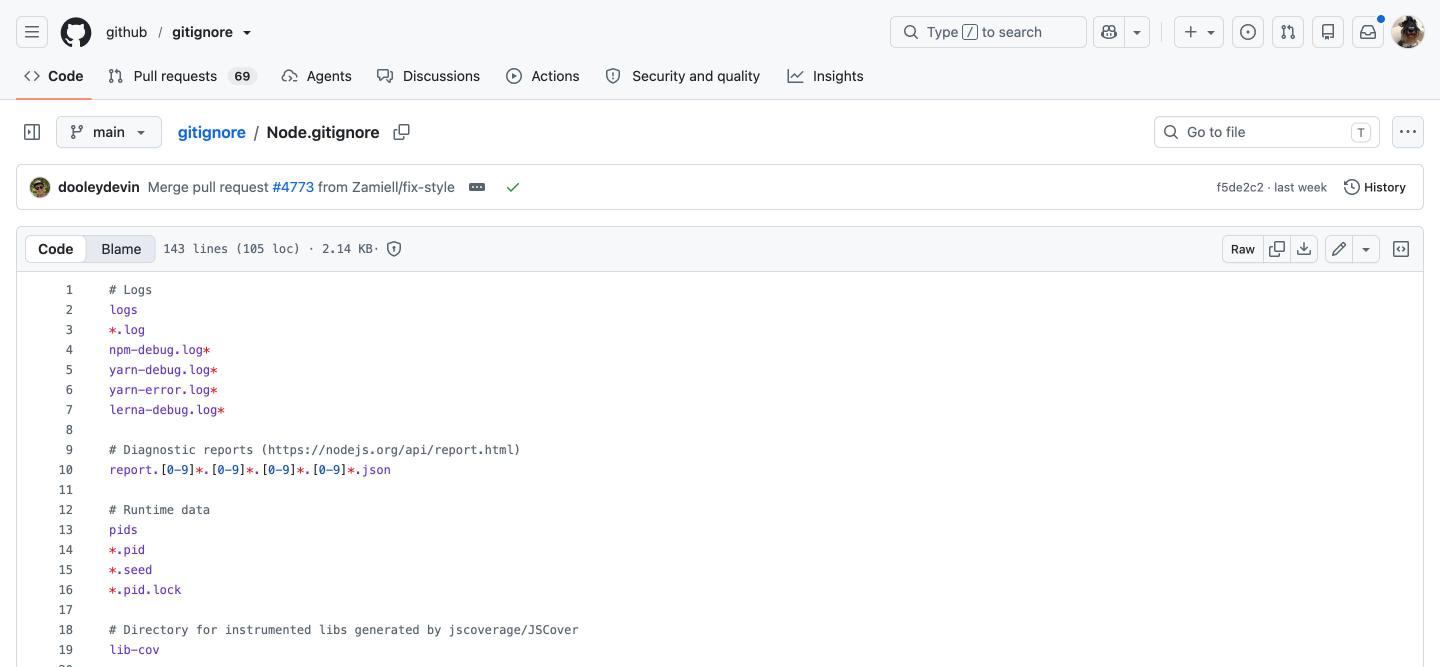Open notifications inbox
The width and height of the screenshot is (1440, 667).
[1368, 32]
